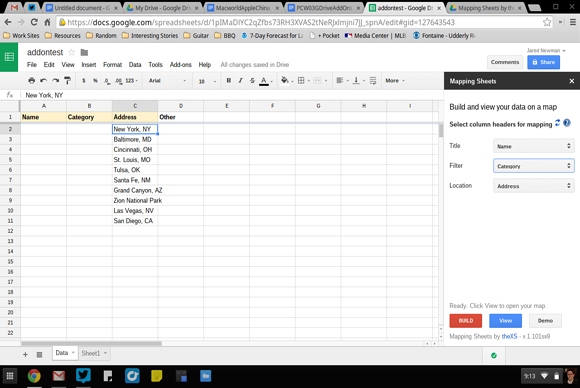Open the Work Sites bookmark folder
Screen dimensions: 580x388
pos(21,36)
